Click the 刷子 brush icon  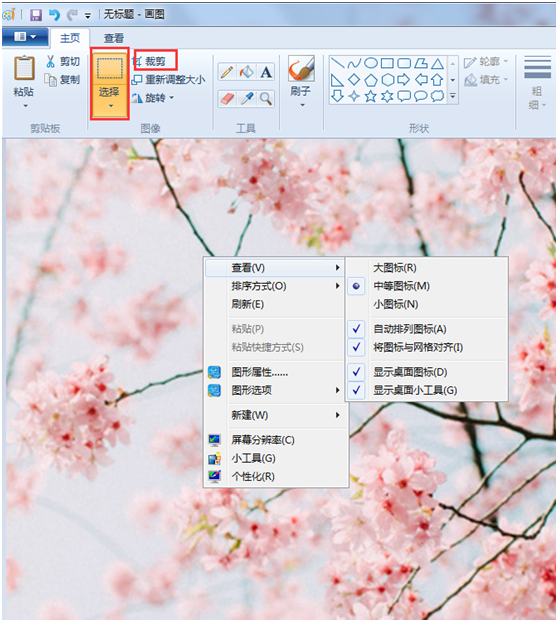tap(301, 68)
